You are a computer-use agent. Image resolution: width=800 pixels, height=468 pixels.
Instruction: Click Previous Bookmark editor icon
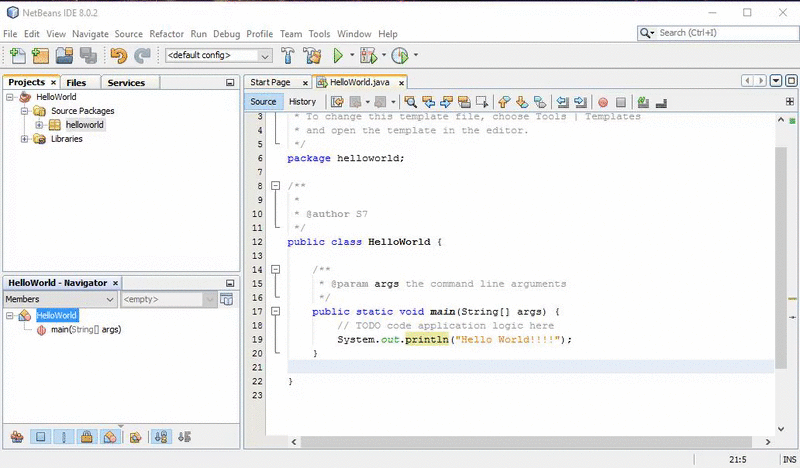tap(504, 102)
